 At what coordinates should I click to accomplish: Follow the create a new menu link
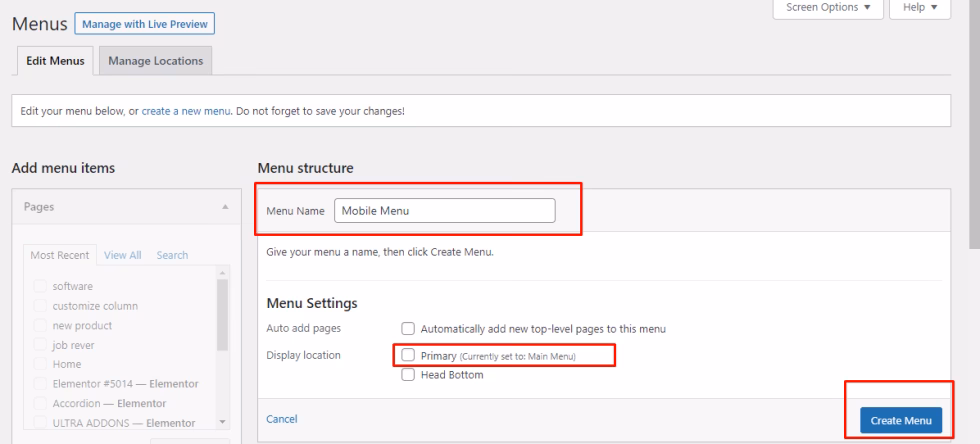(x=186, y=110)
